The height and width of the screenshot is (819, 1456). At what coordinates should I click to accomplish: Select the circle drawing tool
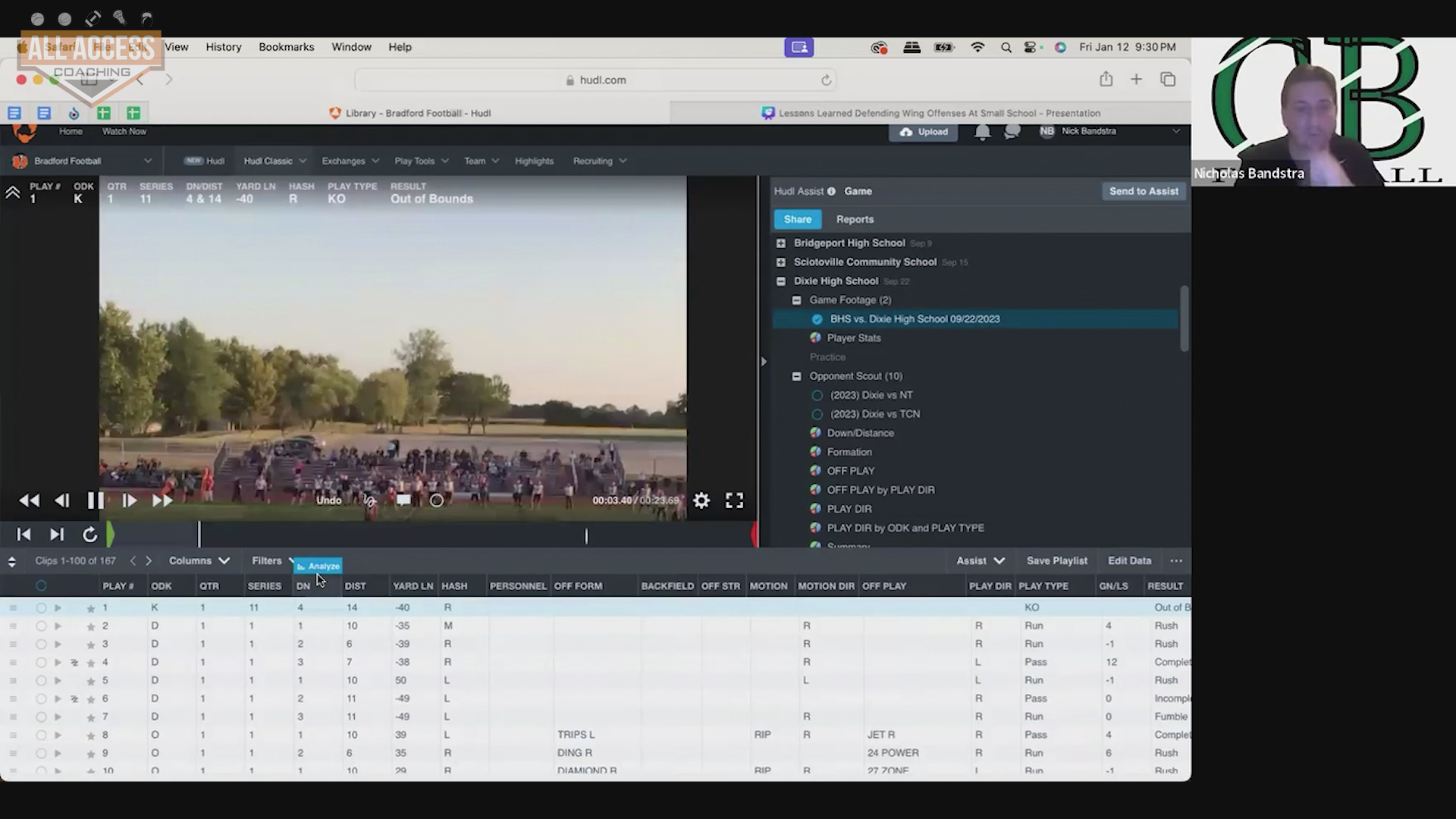[437, 500]
